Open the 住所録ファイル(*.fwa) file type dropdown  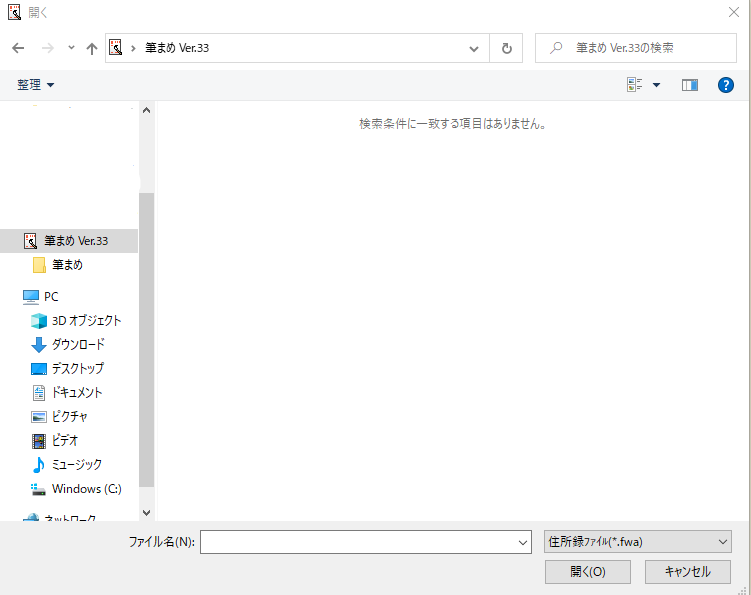coord(637,542)
